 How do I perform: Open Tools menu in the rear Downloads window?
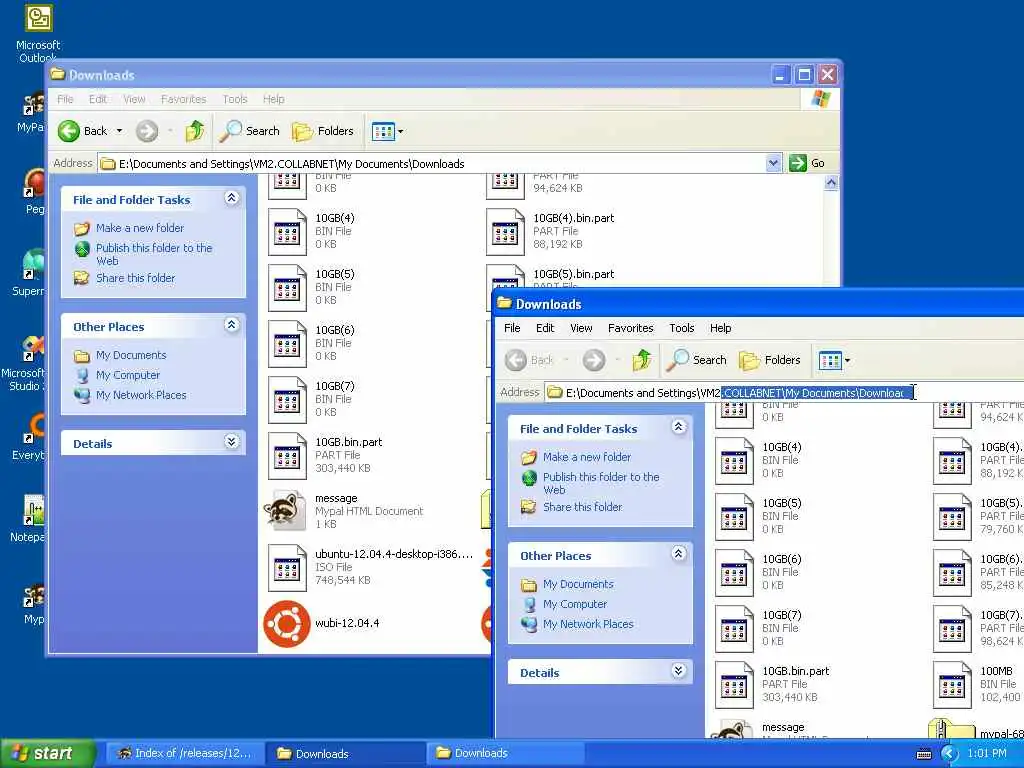coord(234,99)
